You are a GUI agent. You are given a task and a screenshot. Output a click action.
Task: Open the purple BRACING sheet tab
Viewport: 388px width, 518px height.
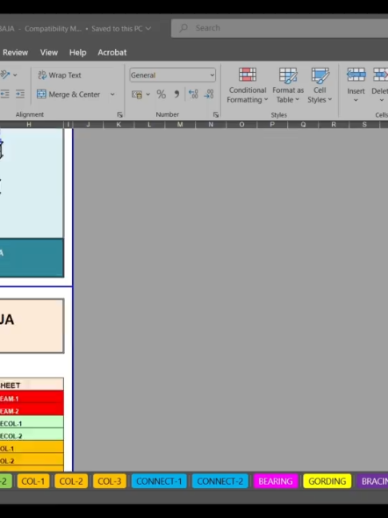pyautogui.click(x=373, y=481)
